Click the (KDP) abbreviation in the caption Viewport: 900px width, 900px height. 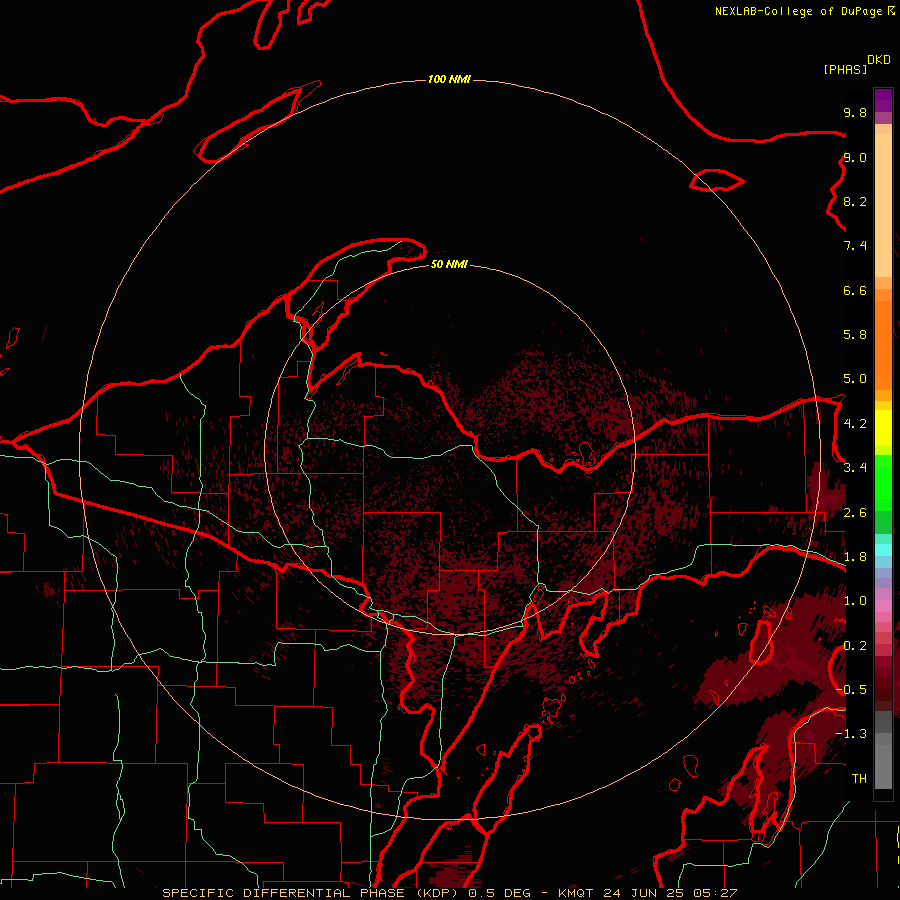[439, 893]
